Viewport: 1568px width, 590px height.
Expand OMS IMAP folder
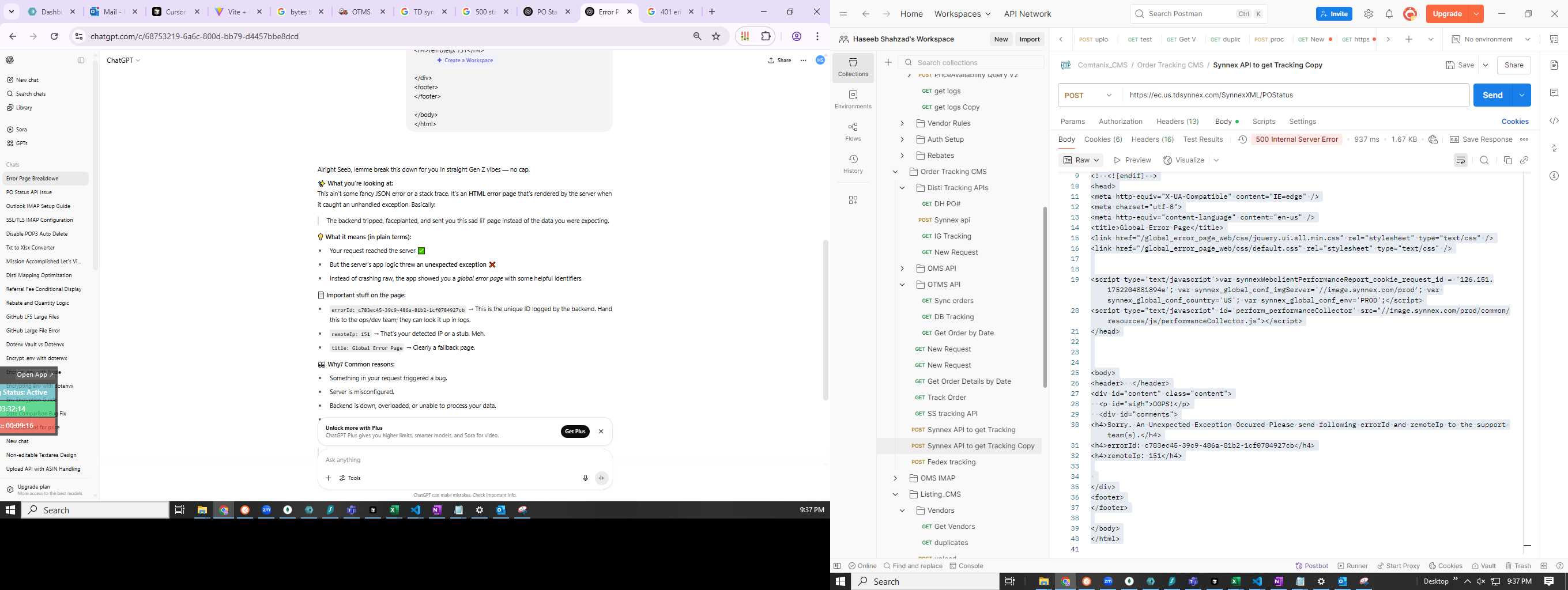pos(895,478)
